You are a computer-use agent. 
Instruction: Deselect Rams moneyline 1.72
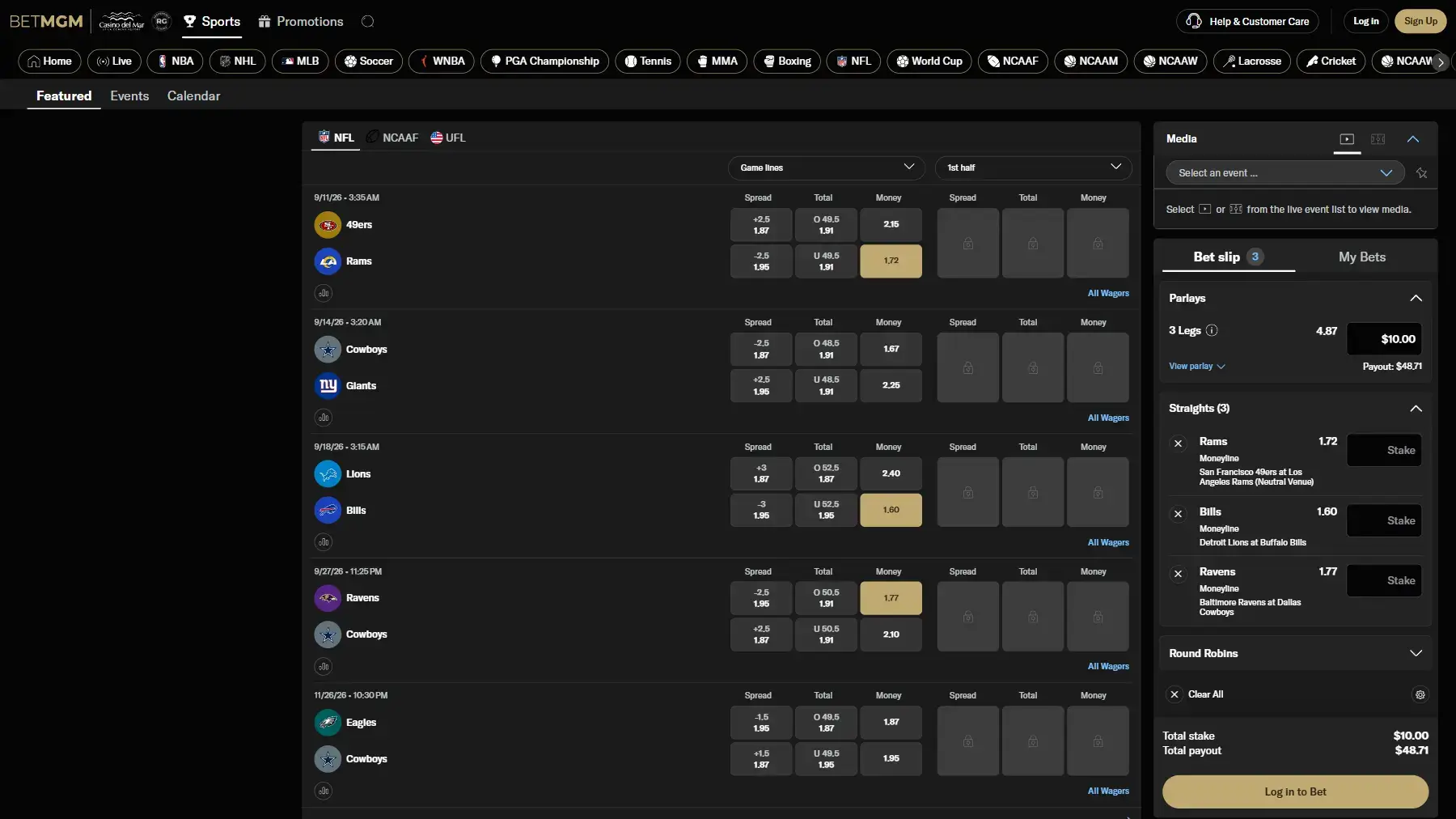click(x=891, y=261)
